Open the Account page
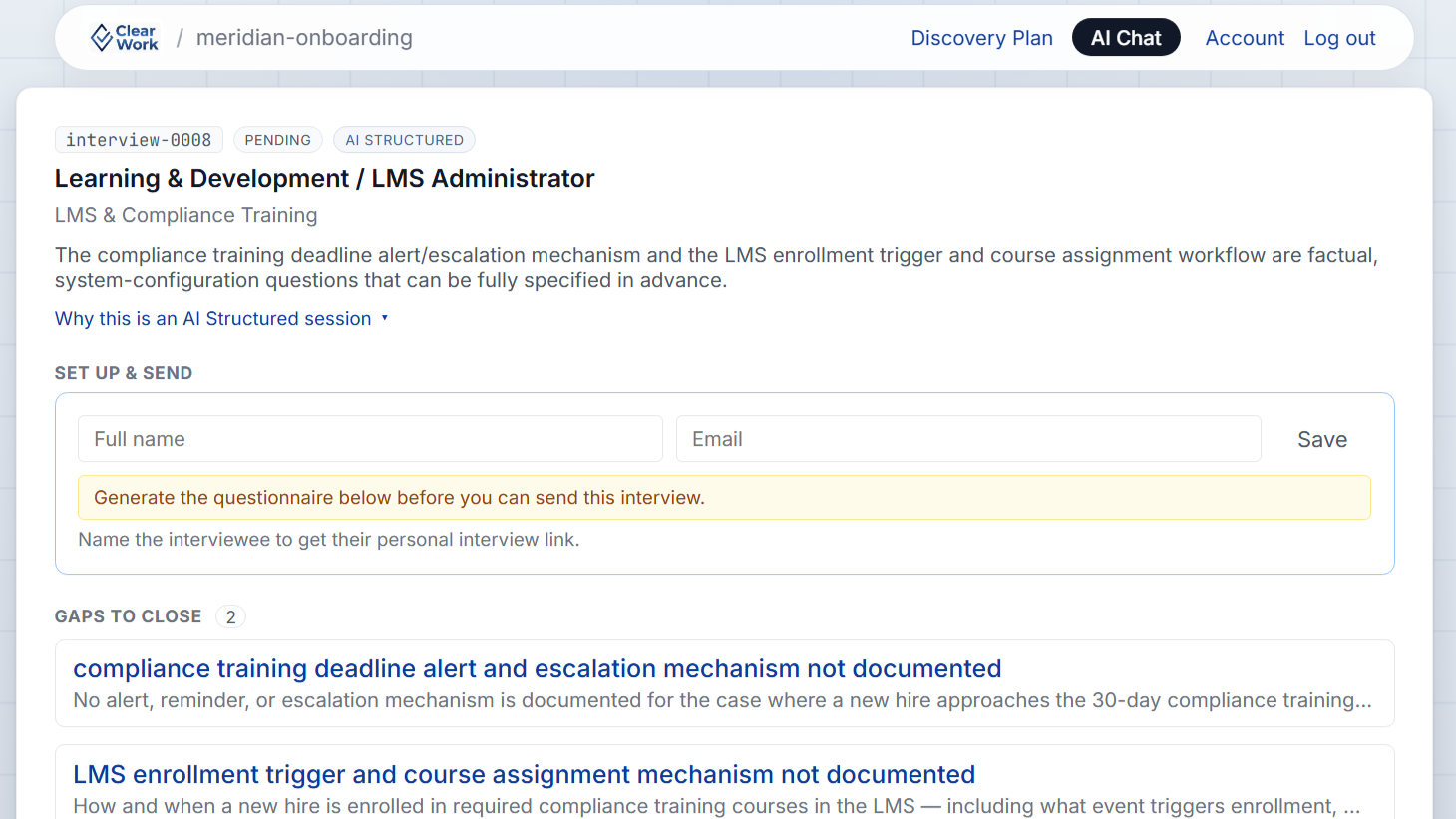Image resolution: width=1456 pixels, height=819 pixels. pyautogui.click(x=1245, y=38)
